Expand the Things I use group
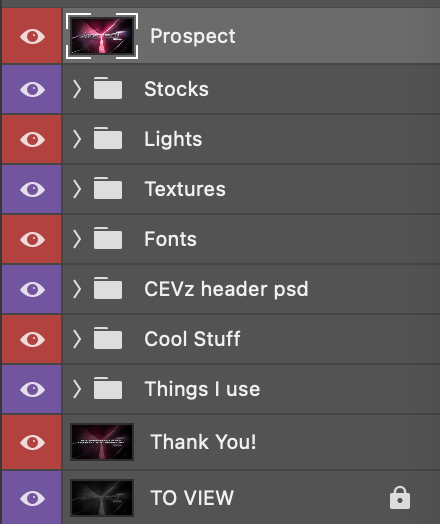Viewport: 440px width, 524px height. click(77, 389)
